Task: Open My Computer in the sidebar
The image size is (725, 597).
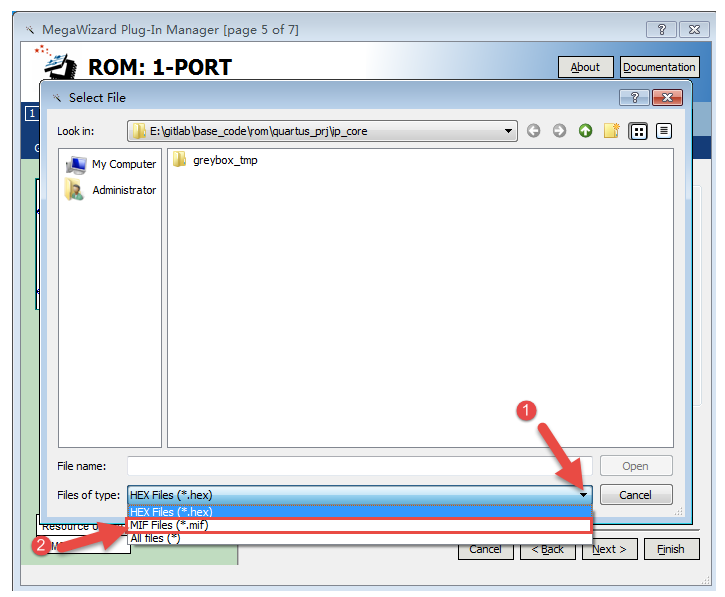Action: click(x=111, y=164)
